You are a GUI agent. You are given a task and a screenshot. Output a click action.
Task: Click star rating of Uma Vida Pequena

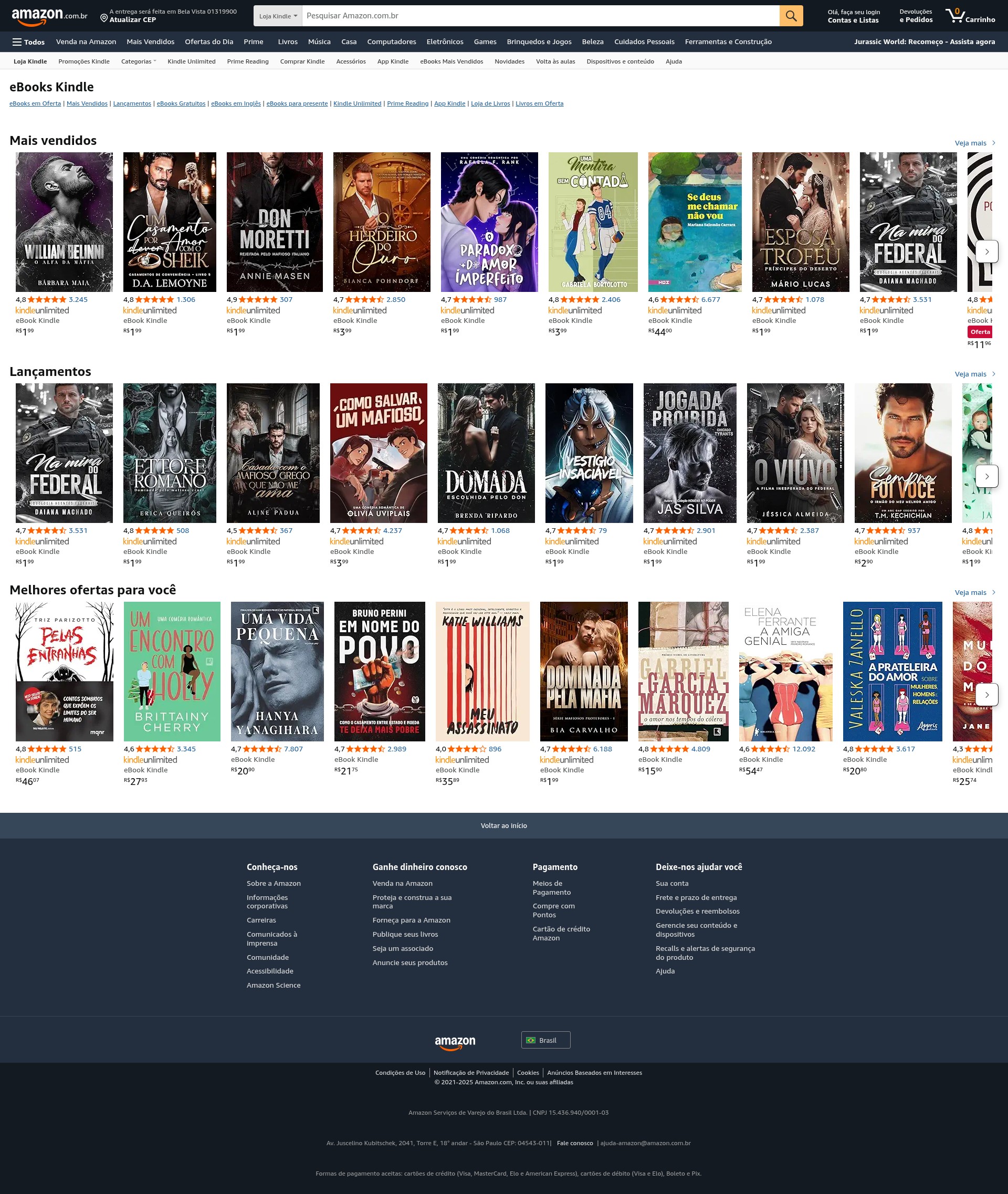coord(262,749)
